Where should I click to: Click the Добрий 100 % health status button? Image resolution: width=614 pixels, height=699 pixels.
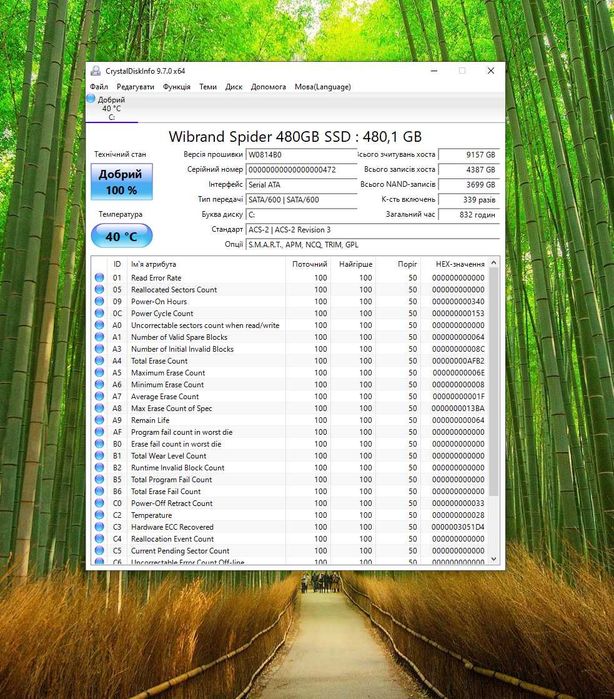click(121, 181)
